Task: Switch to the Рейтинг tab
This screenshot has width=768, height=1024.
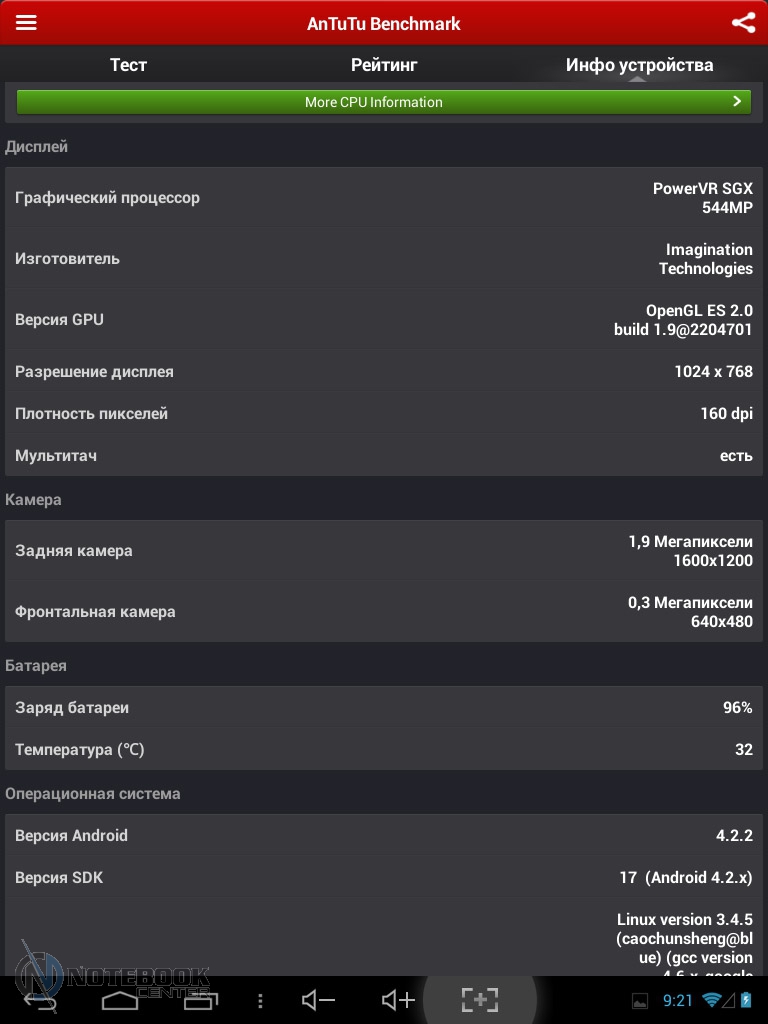Action: pyautogui.click(x=384, y=65)
